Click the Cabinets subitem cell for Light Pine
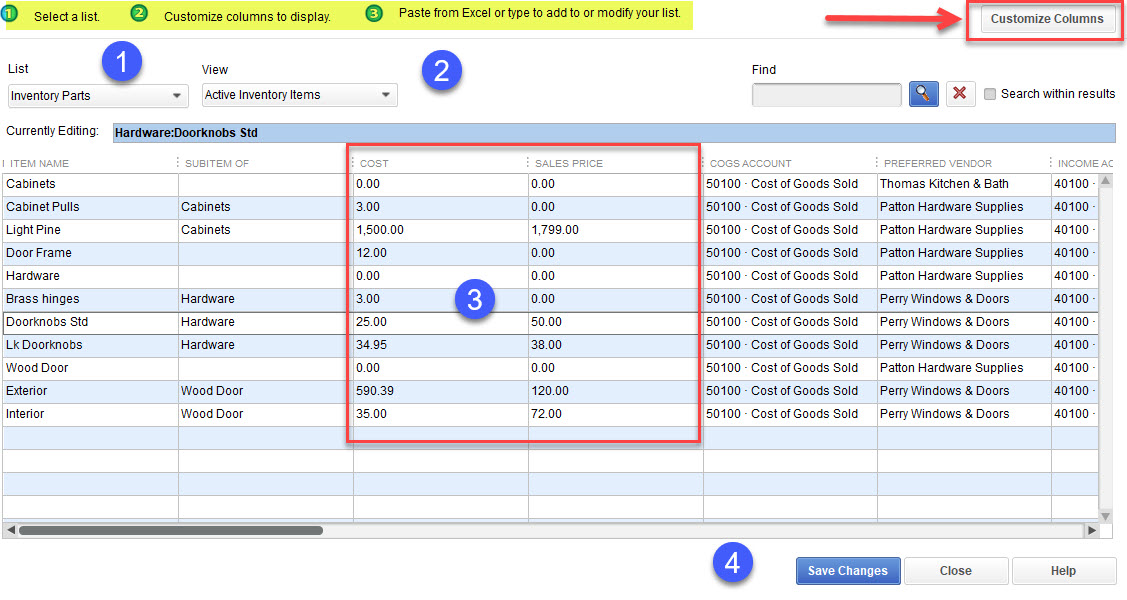 [x=266, y=230]
